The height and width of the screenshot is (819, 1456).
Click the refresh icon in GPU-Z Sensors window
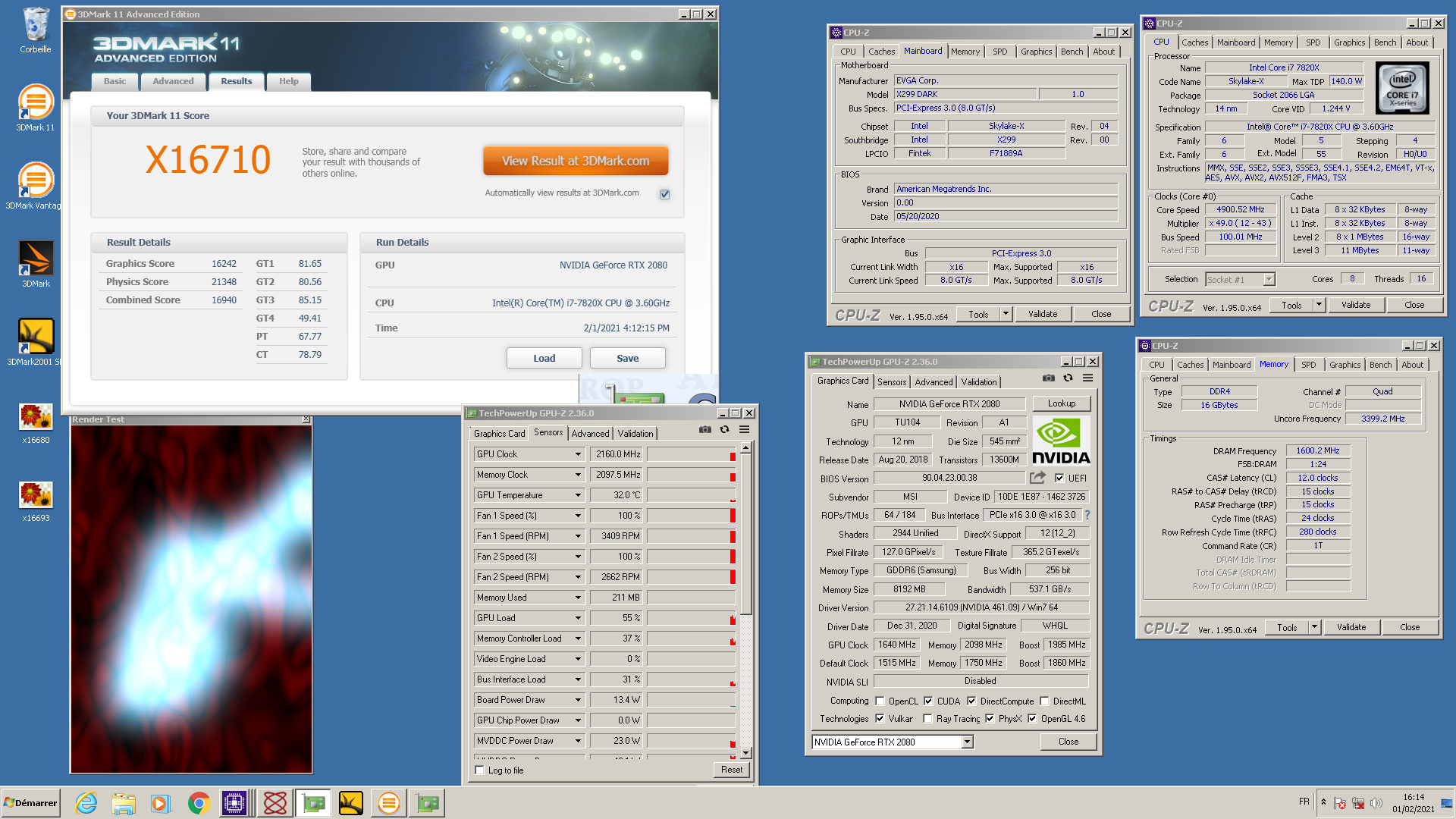pyautogui.click(x=724, y=429)
